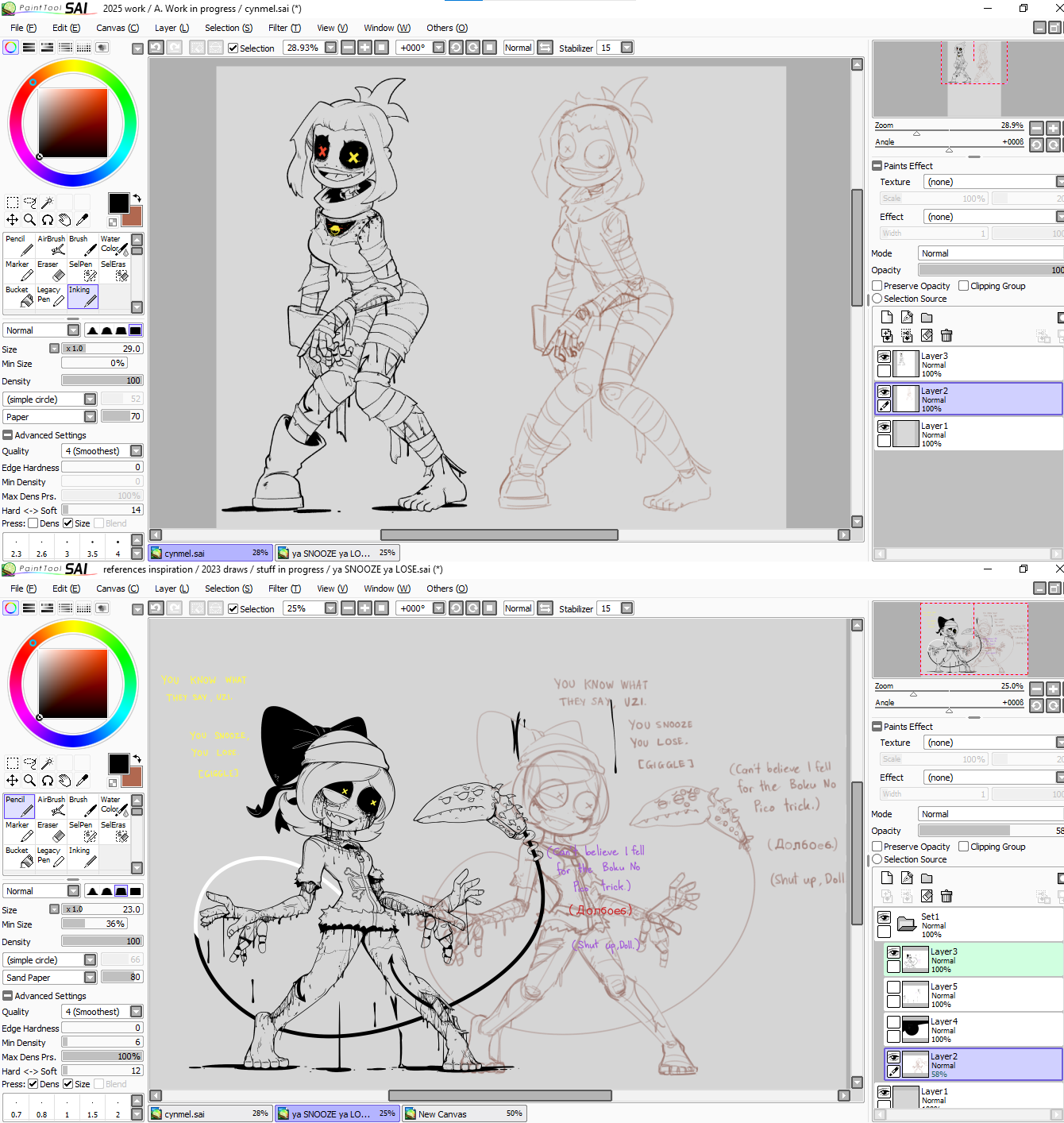
Task: Zoom in with plus button in cynmel.sai toolbar
Action: [364, 48]
